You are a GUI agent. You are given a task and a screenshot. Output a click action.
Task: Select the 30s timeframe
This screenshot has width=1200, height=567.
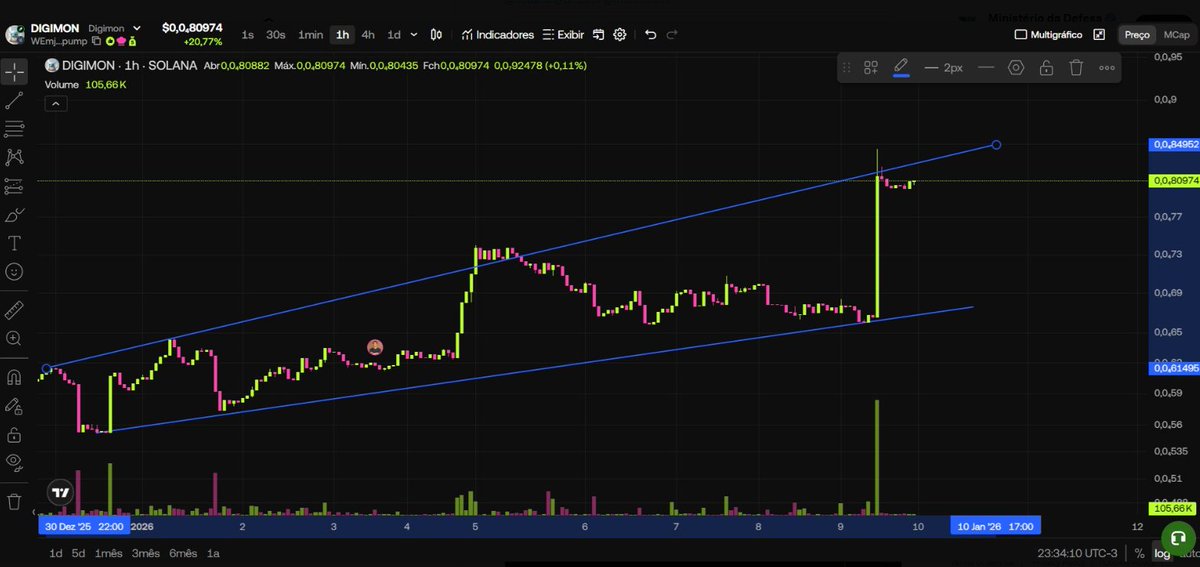[275, 34]
